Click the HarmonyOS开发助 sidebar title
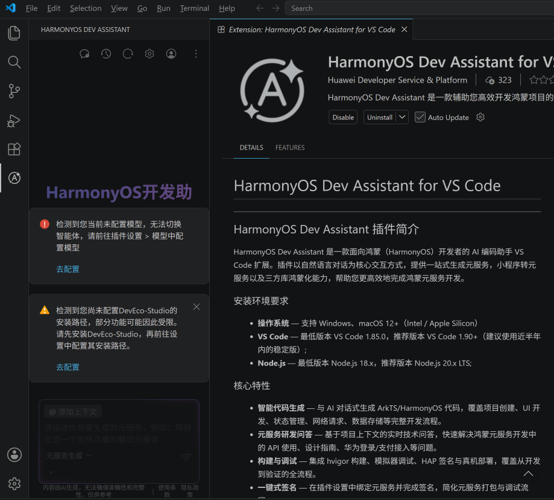 point(119,192)
